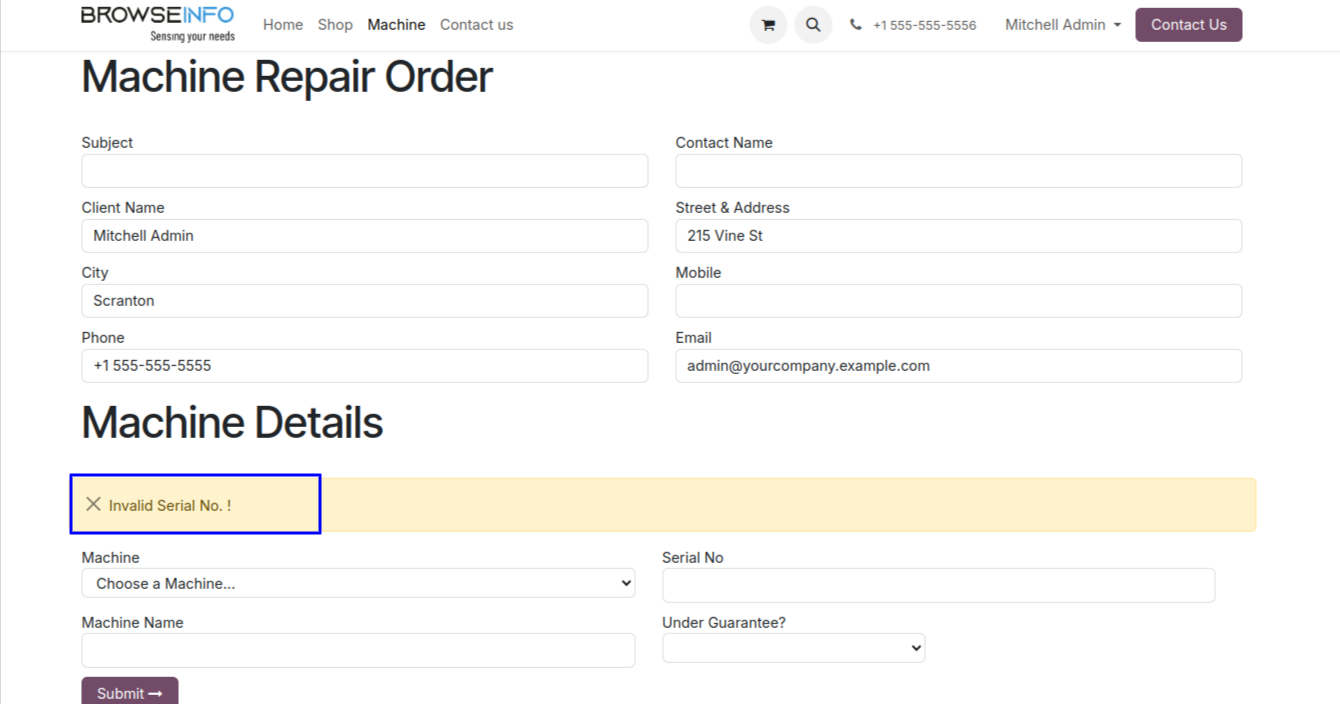Click into the Contact Name field
Screen dimensions: 1340x704
coord(958,171)
